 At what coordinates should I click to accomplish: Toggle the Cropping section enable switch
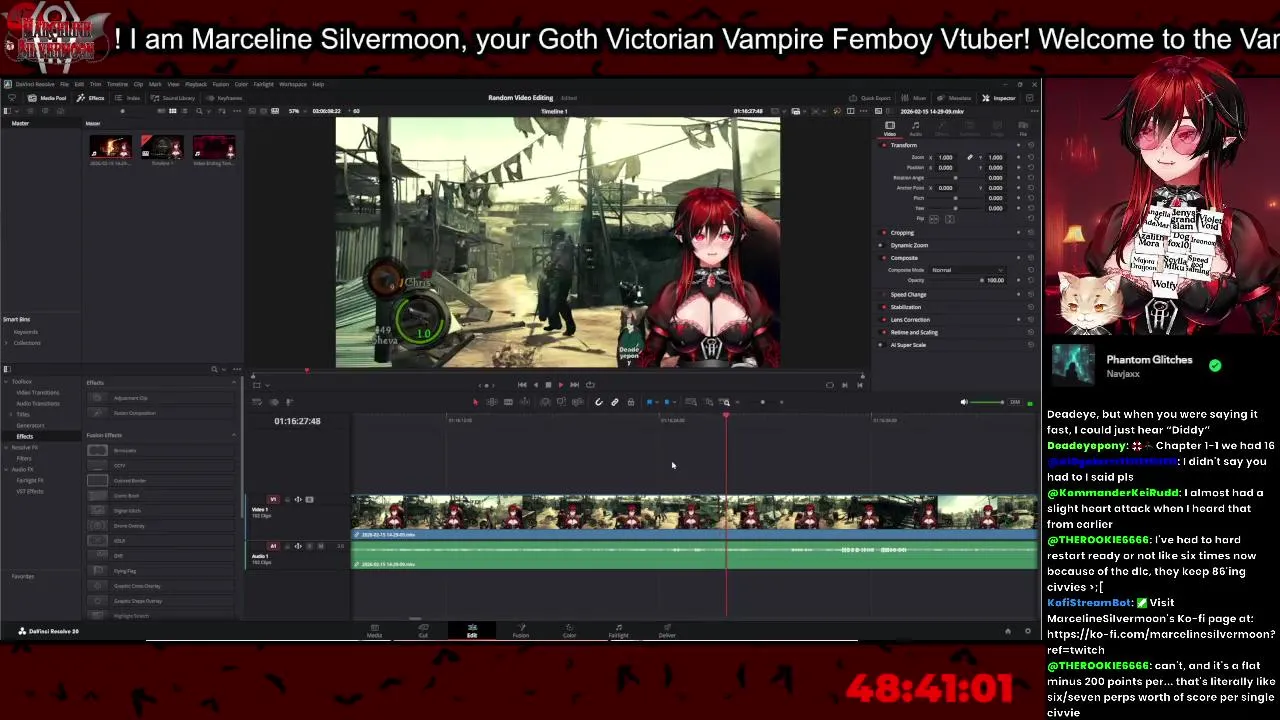pyautogui.click(x=884, y=233)
